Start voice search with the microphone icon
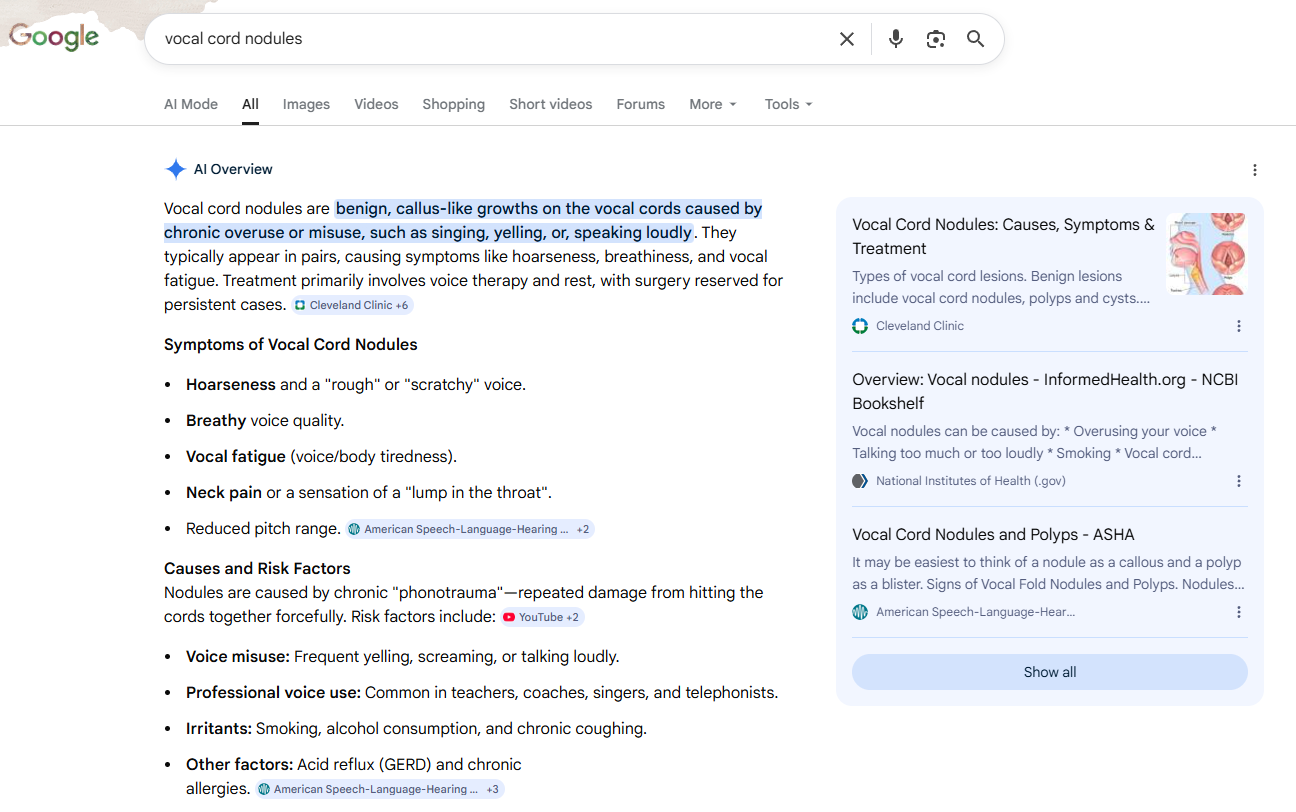This screenshot has height=812, width=1296. click(896, 39)
